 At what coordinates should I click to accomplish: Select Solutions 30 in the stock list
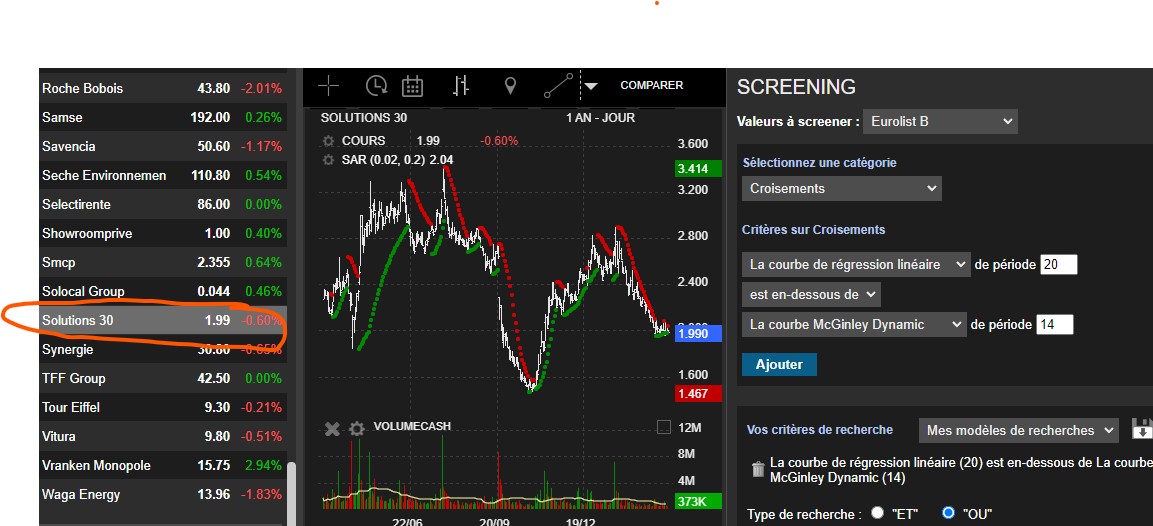(x=163, y=321)
